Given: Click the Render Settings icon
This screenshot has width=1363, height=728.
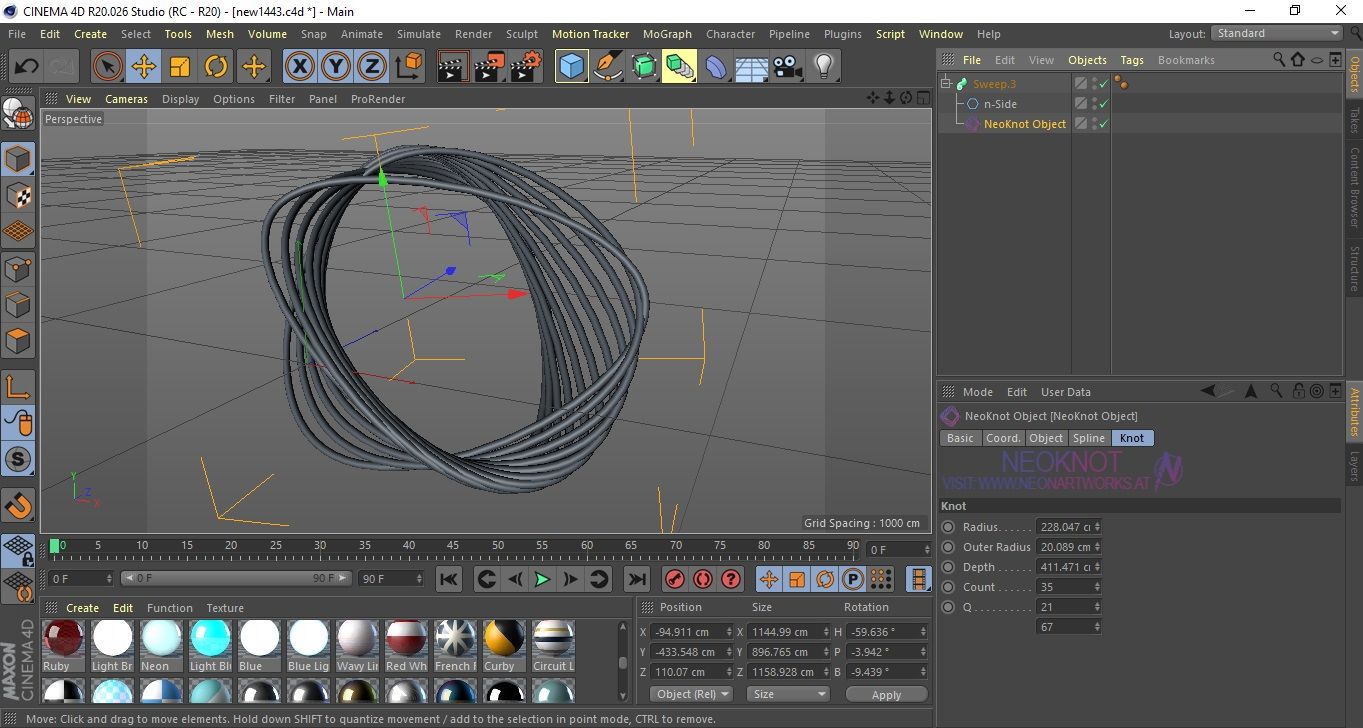Looking at the screenshot, I should [x=525, y=67].
